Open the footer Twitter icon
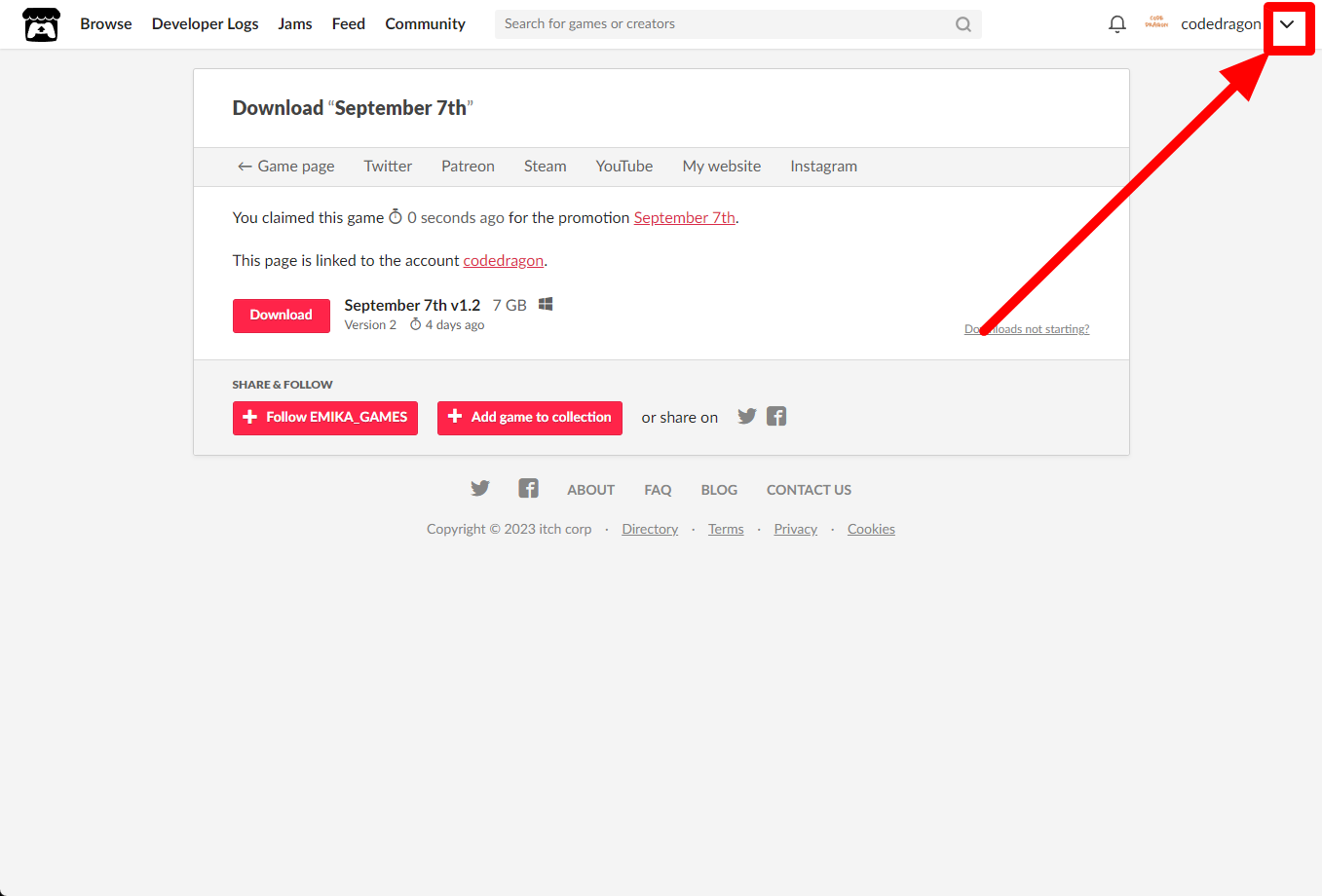1322x896 pixels. (480, 489)
